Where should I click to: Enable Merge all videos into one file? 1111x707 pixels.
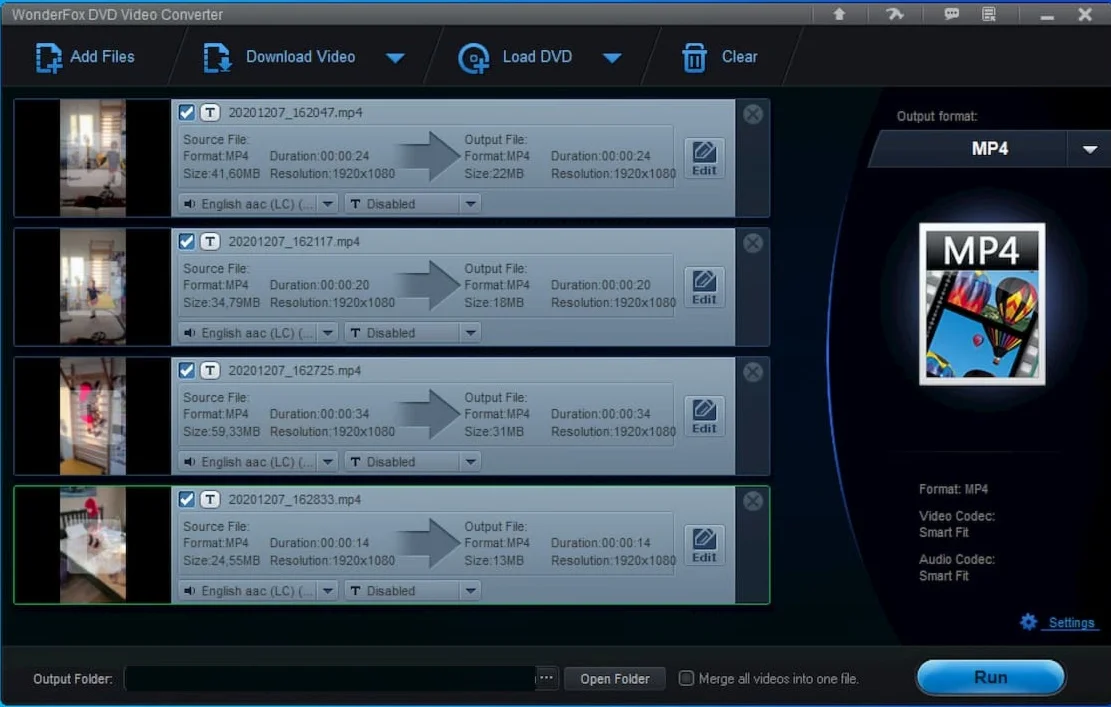pos(686,678)
